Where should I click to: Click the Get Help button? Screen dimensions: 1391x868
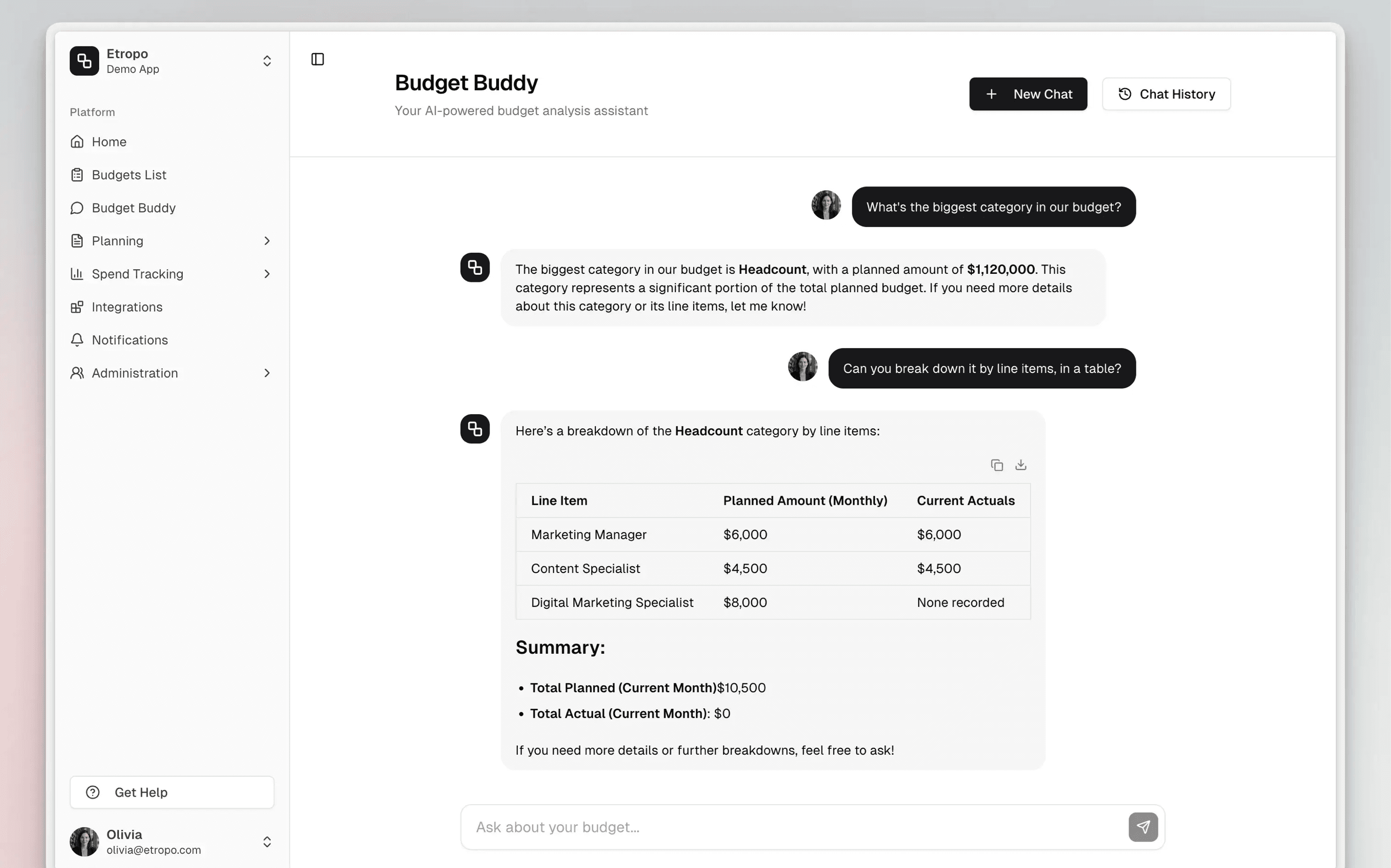coord(172,792)
